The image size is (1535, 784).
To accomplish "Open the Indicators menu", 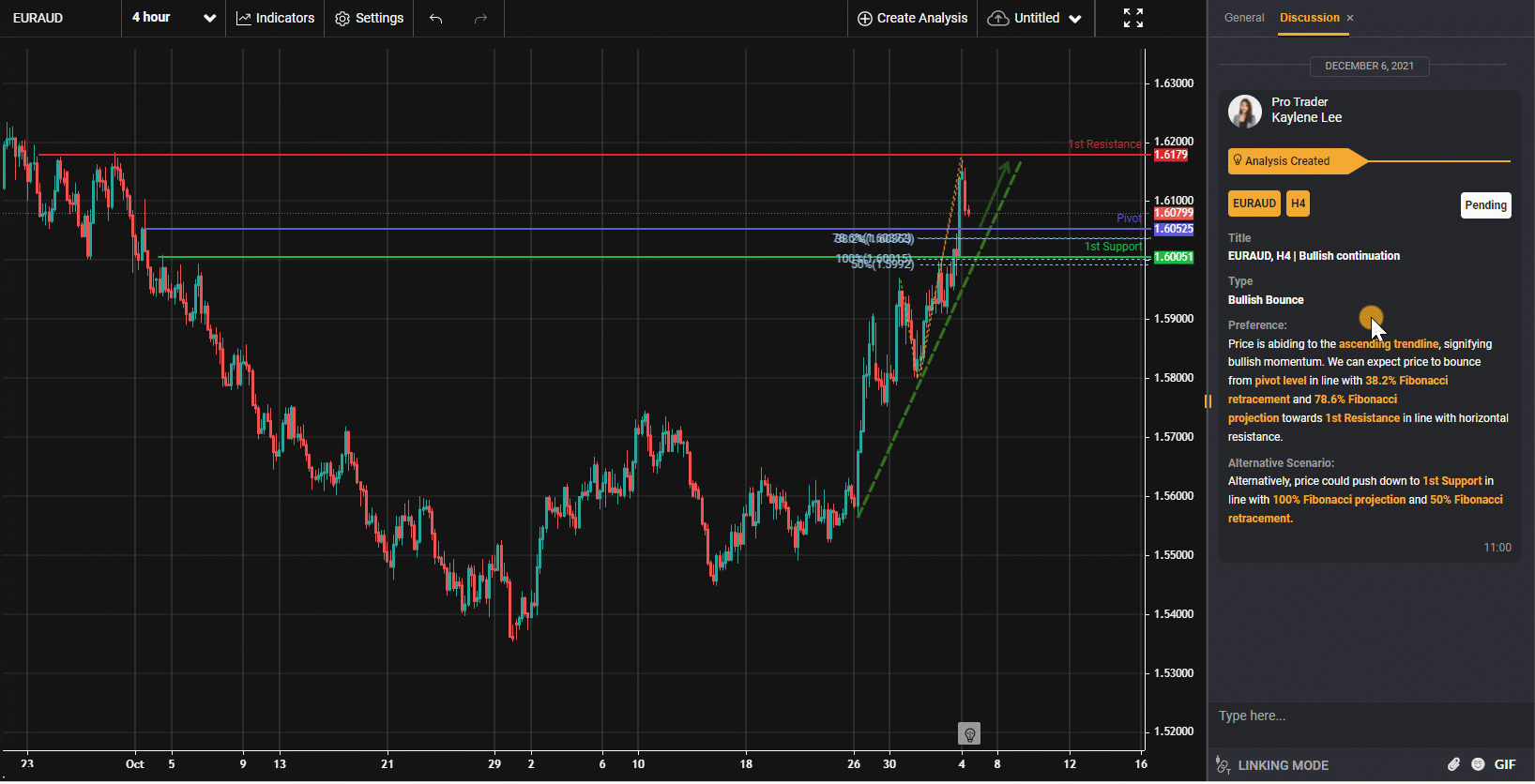I will [275, 18].
